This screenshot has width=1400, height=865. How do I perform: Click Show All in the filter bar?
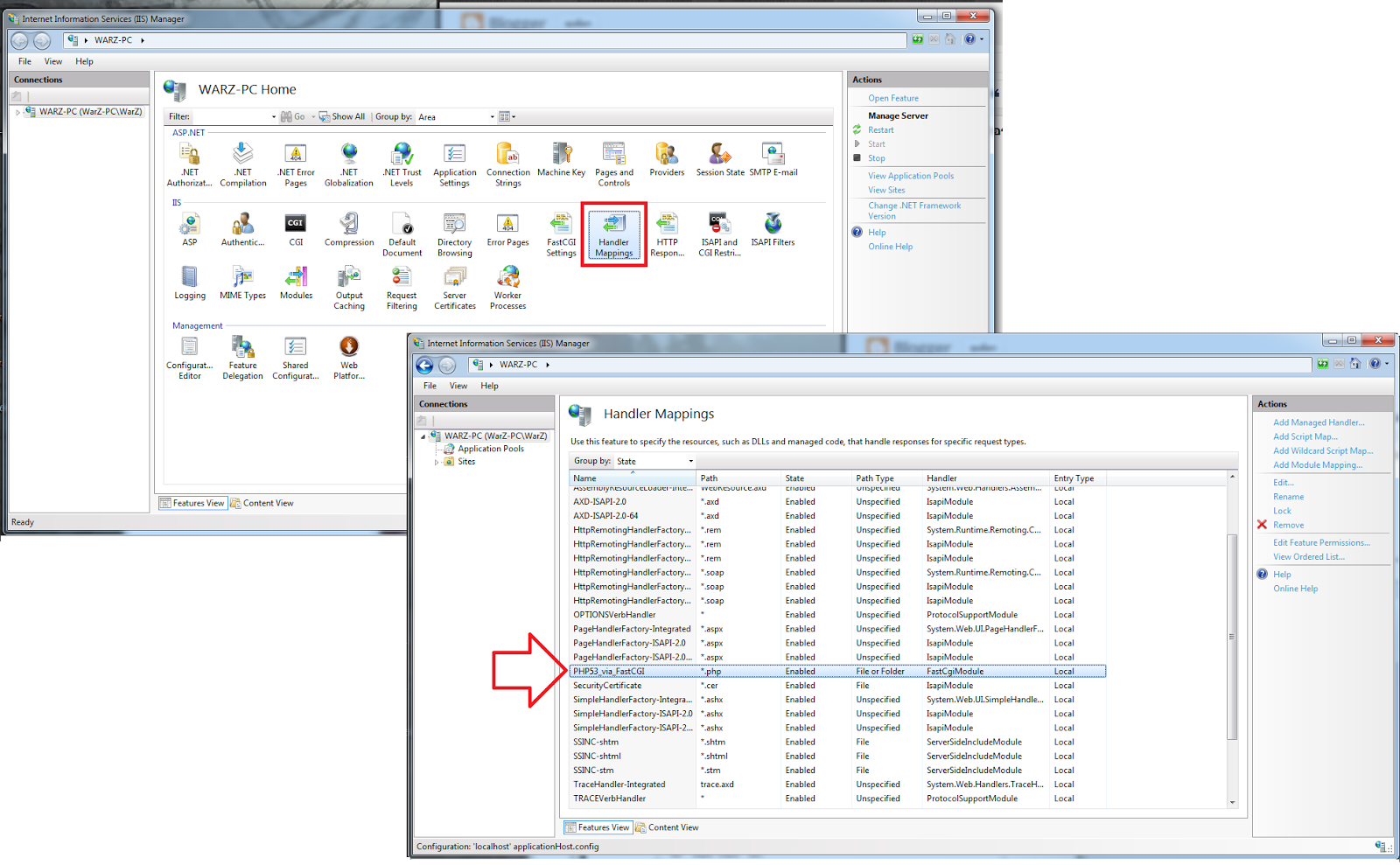click(x=342, y=116)
